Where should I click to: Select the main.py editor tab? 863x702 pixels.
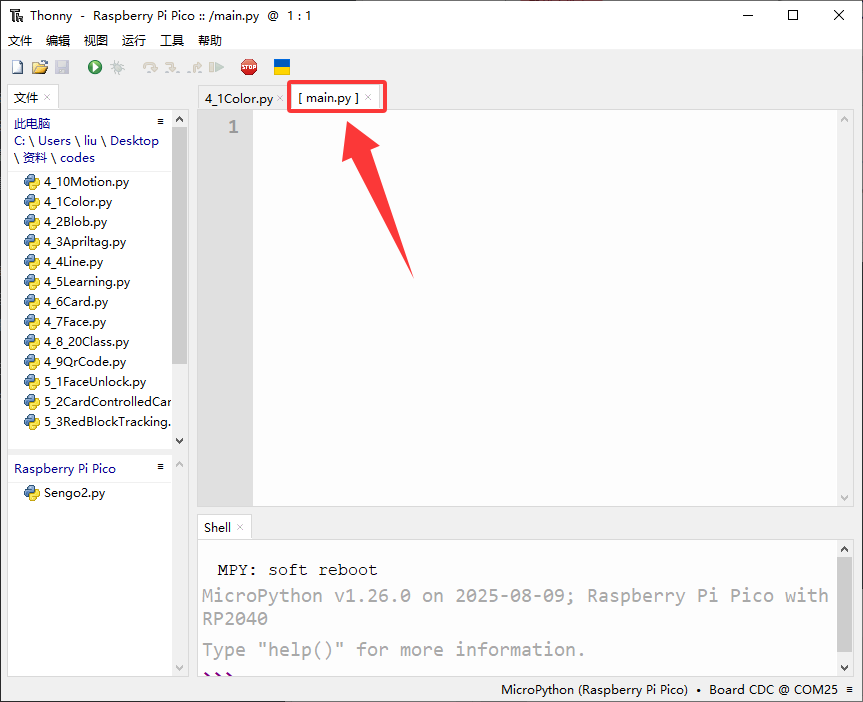click(329, 98)
